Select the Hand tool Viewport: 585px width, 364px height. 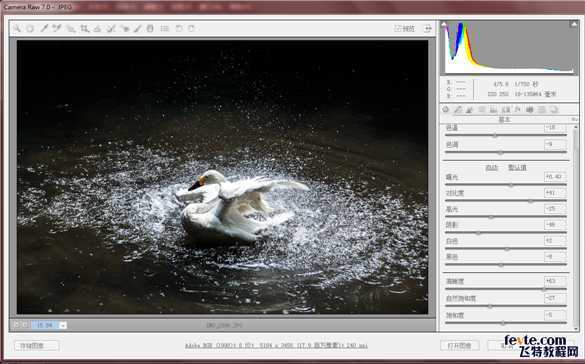click(30, 28)
